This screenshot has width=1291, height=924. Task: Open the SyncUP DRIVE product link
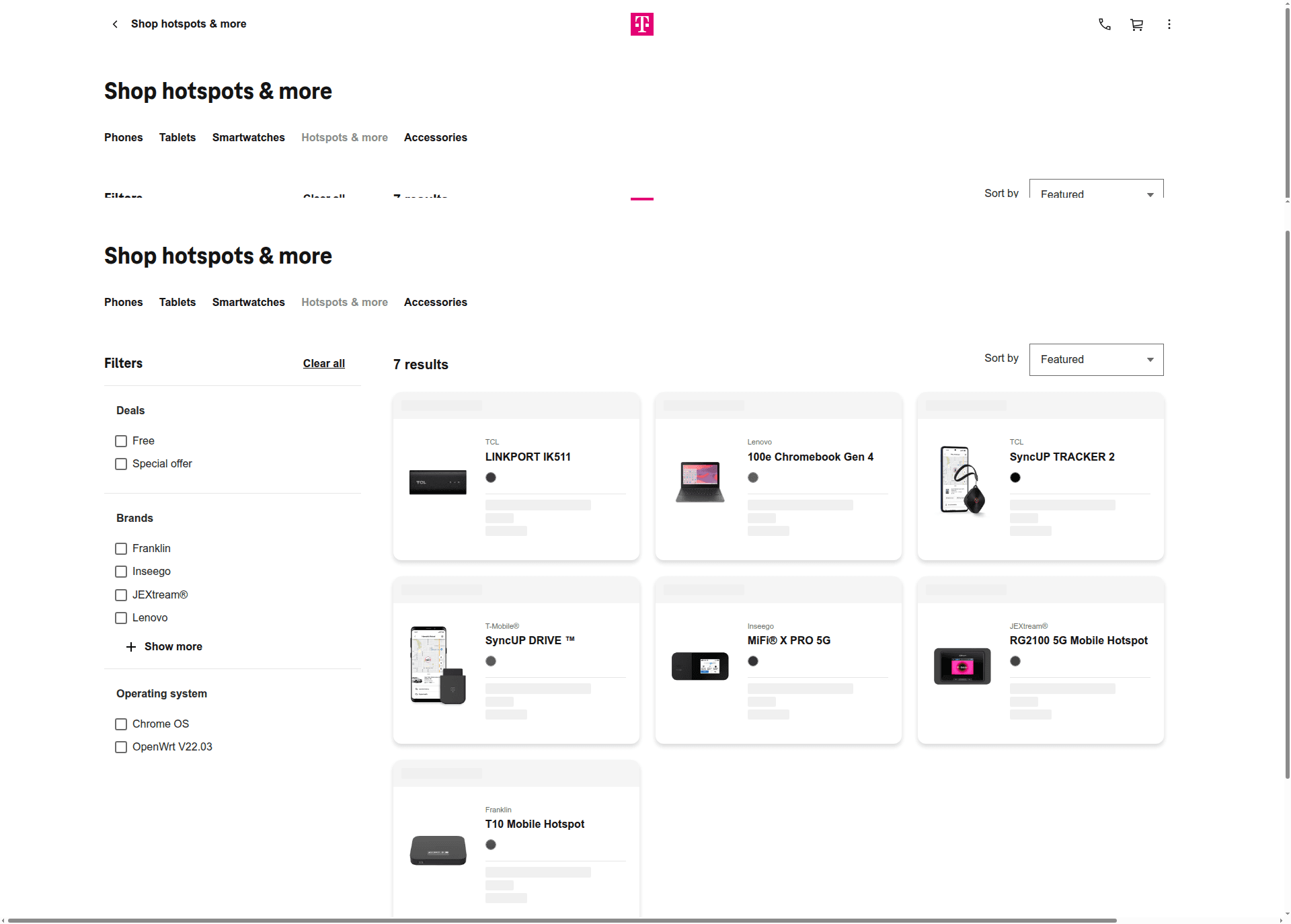[530, 640]
